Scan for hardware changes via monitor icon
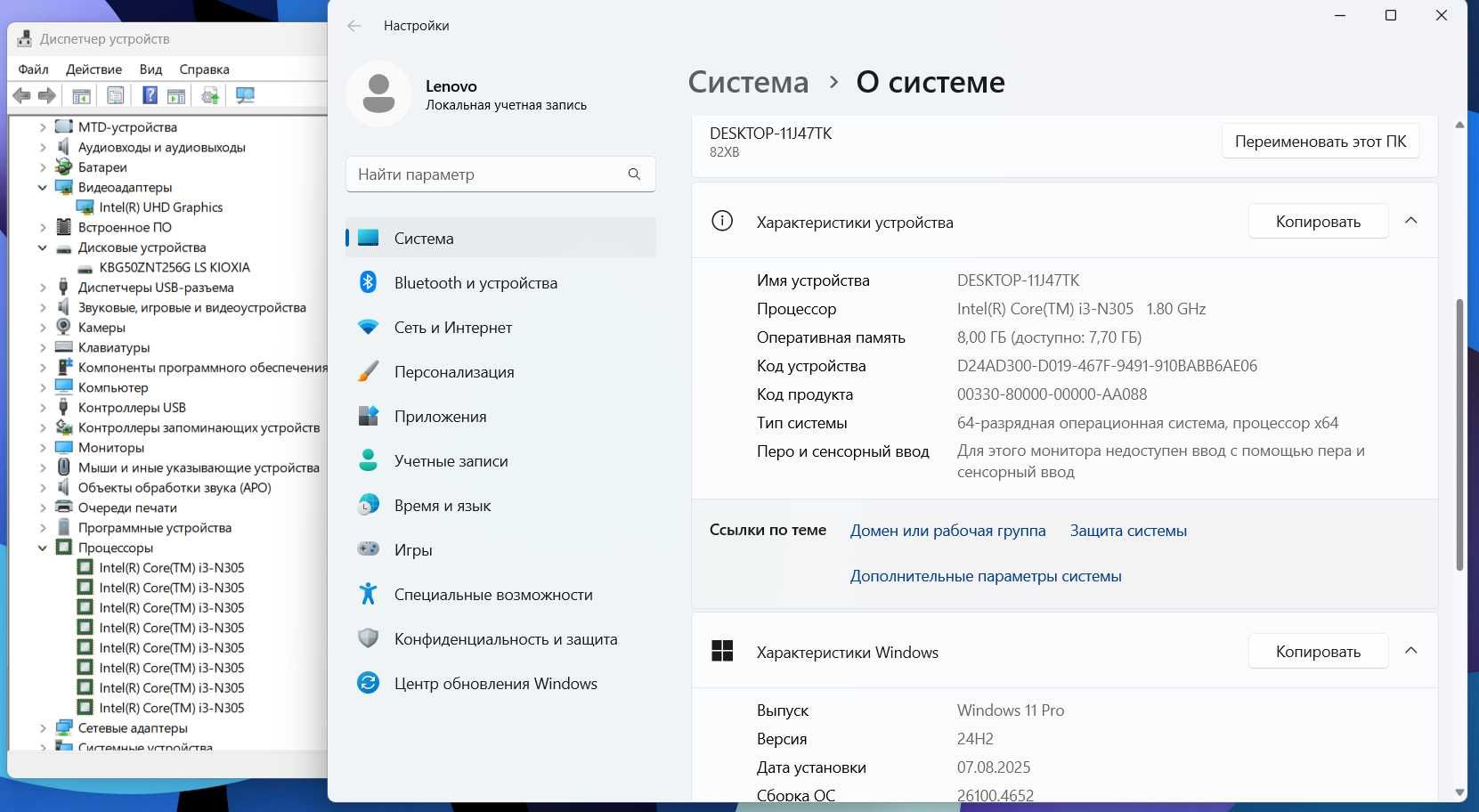The width and height of the screenshot is (1479, 812). (245, 95)
